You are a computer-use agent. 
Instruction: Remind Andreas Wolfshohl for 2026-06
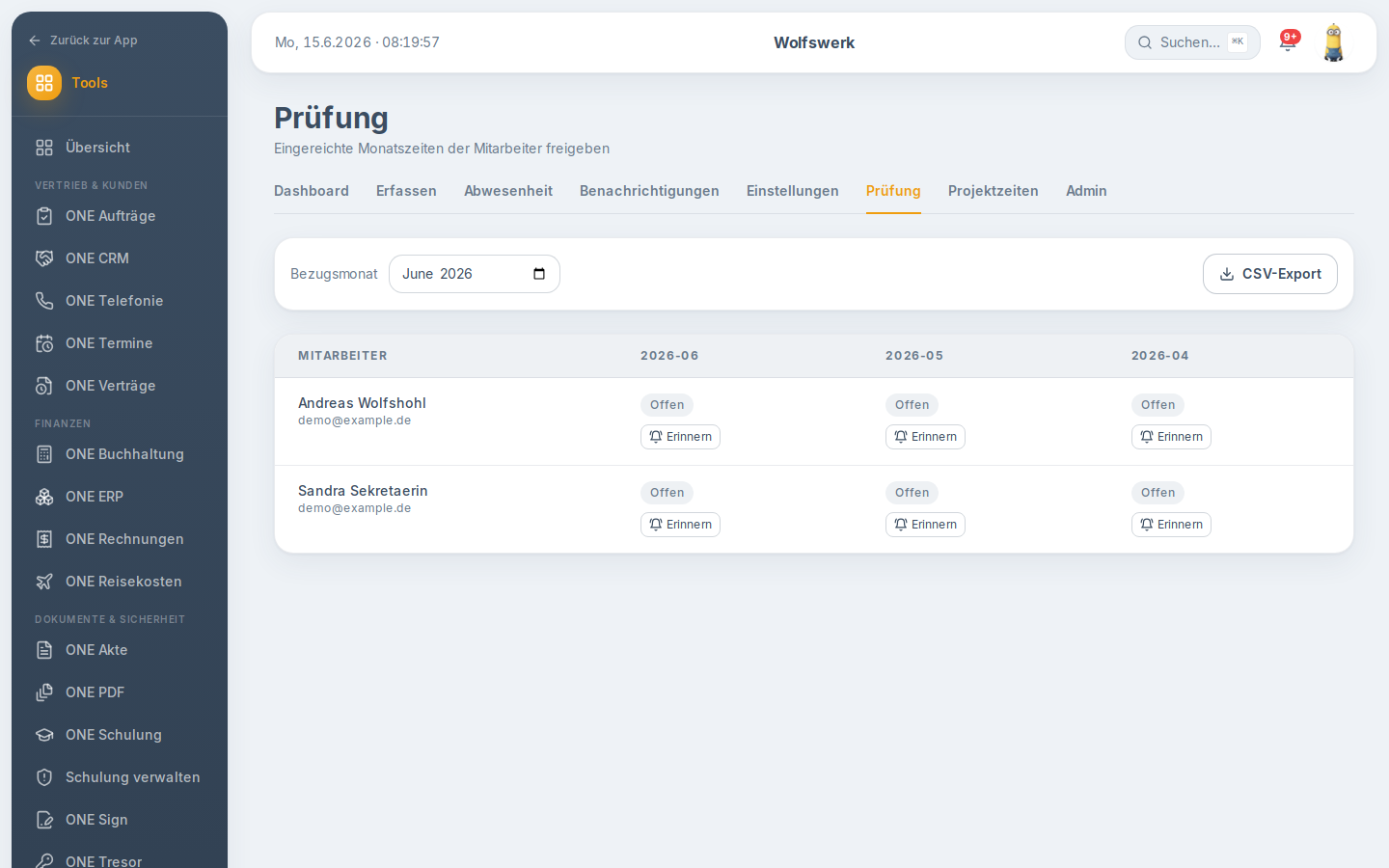click(680, 437)
